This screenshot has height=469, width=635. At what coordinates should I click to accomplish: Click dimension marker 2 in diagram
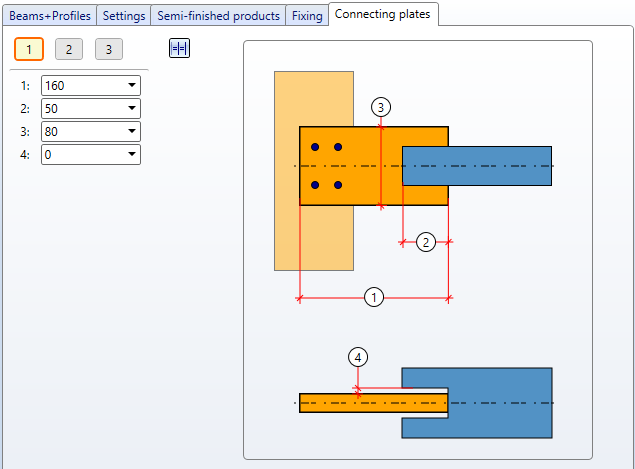(x=426, y=242)
